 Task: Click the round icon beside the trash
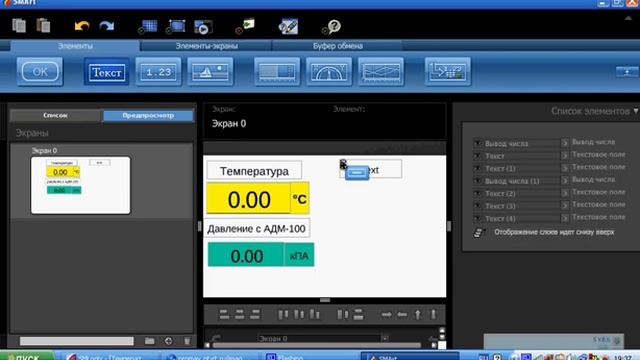169,341
